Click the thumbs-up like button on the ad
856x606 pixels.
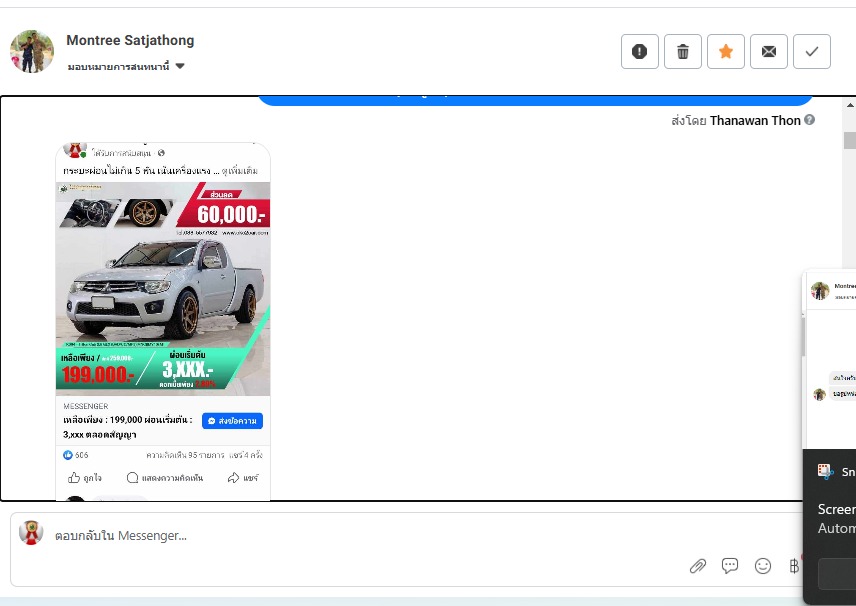[x=85, y=478]
